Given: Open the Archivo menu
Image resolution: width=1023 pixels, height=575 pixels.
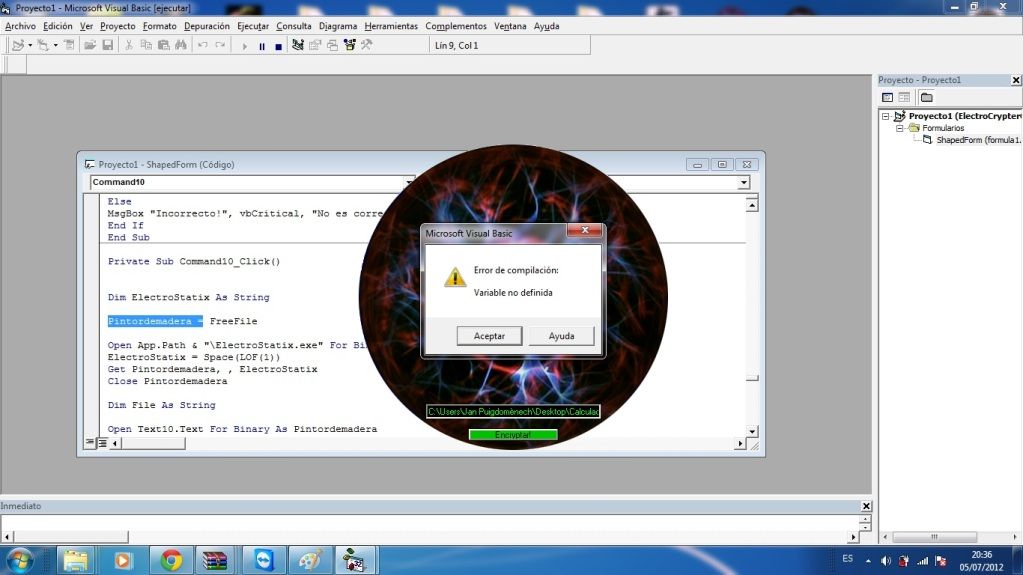Looking at the screenshot, I should 20,26.
